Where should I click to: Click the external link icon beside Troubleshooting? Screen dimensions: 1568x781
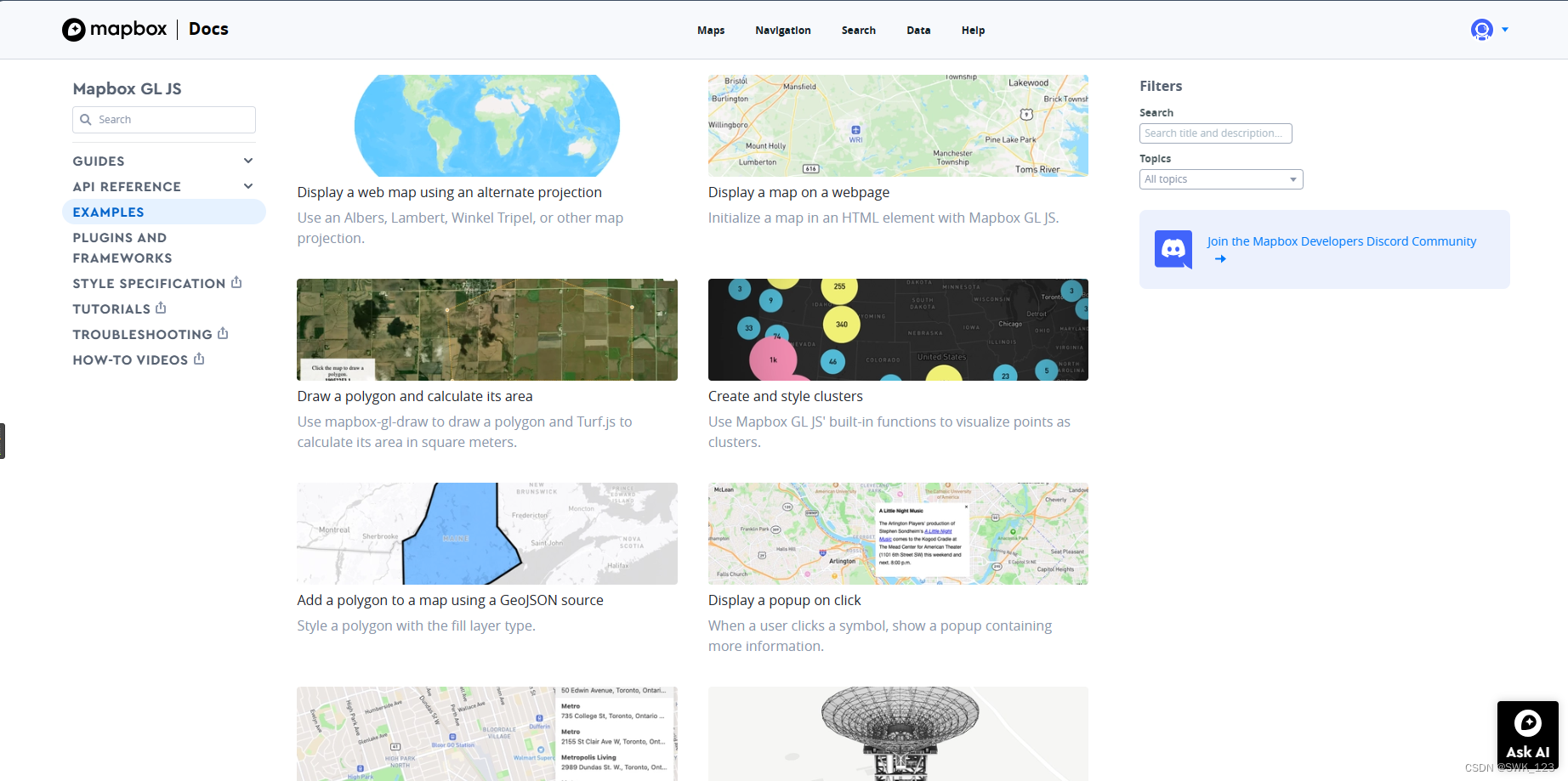pos(223,333)
